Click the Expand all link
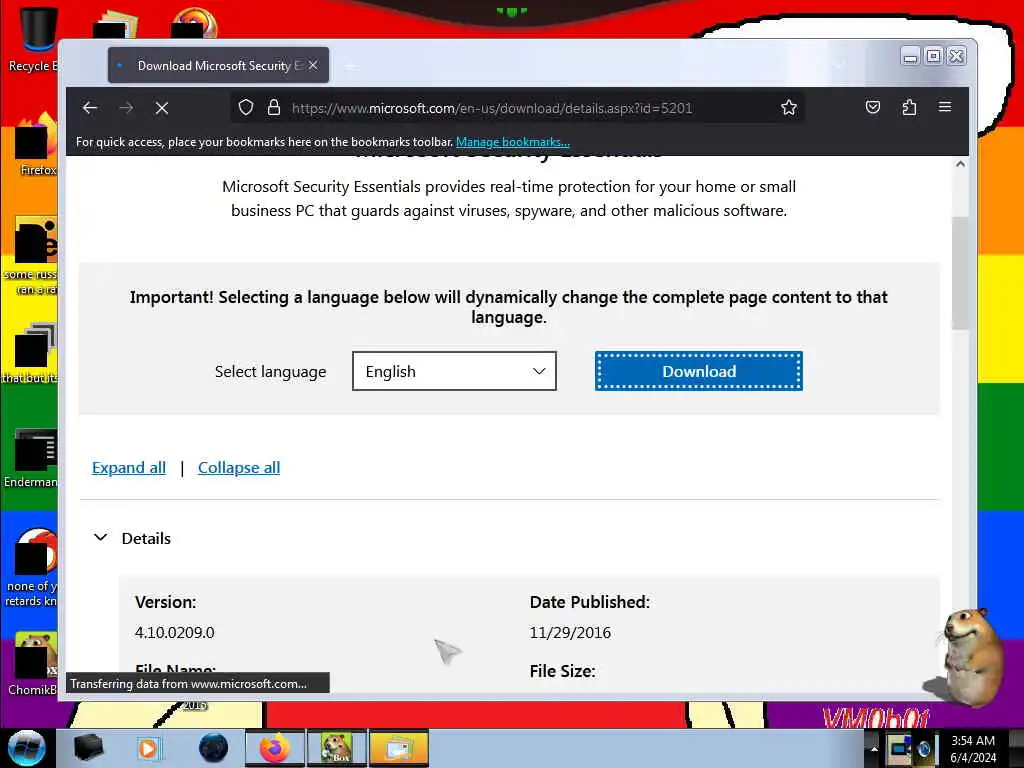The height and width of the screenshot is (768, 1024). [x=129, y=468]
